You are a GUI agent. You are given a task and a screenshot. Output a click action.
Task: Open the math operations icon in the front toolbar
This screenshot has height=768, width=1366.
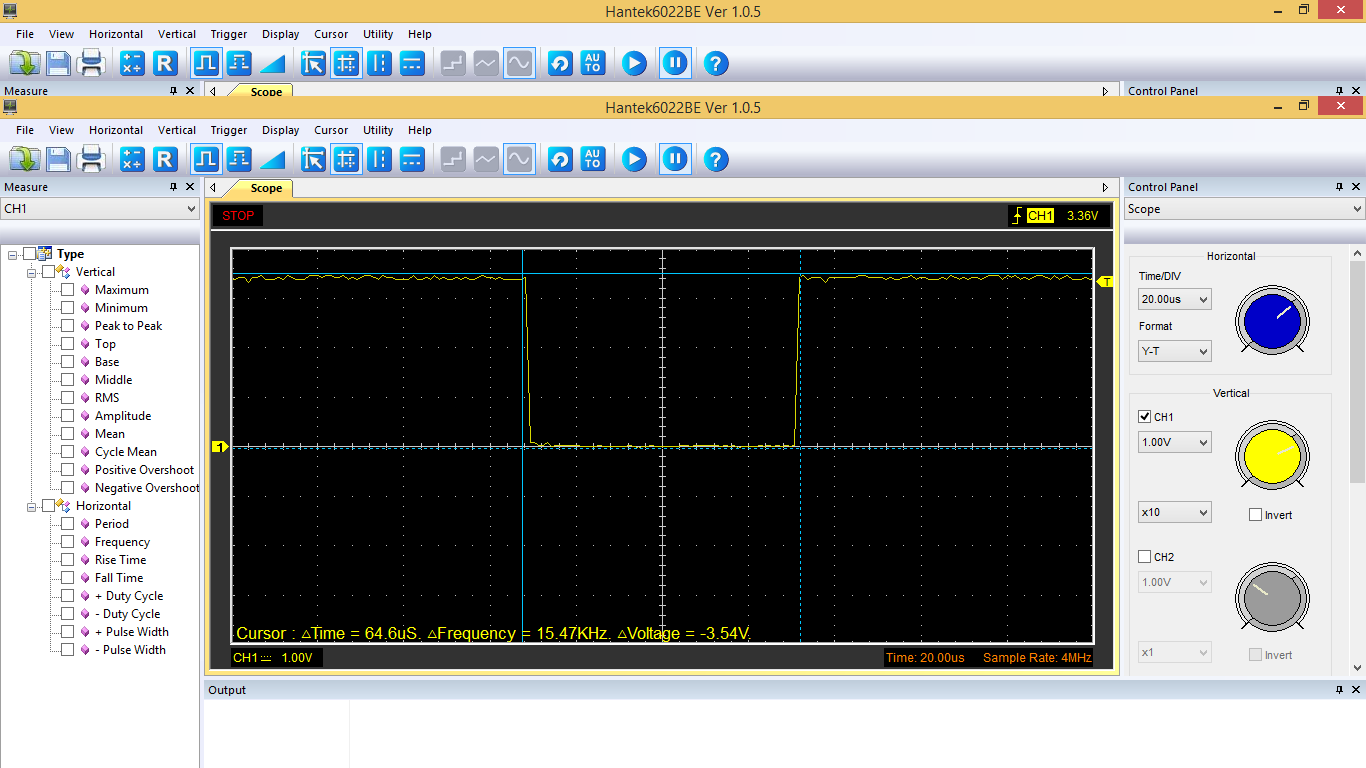(x=132, y=159)
